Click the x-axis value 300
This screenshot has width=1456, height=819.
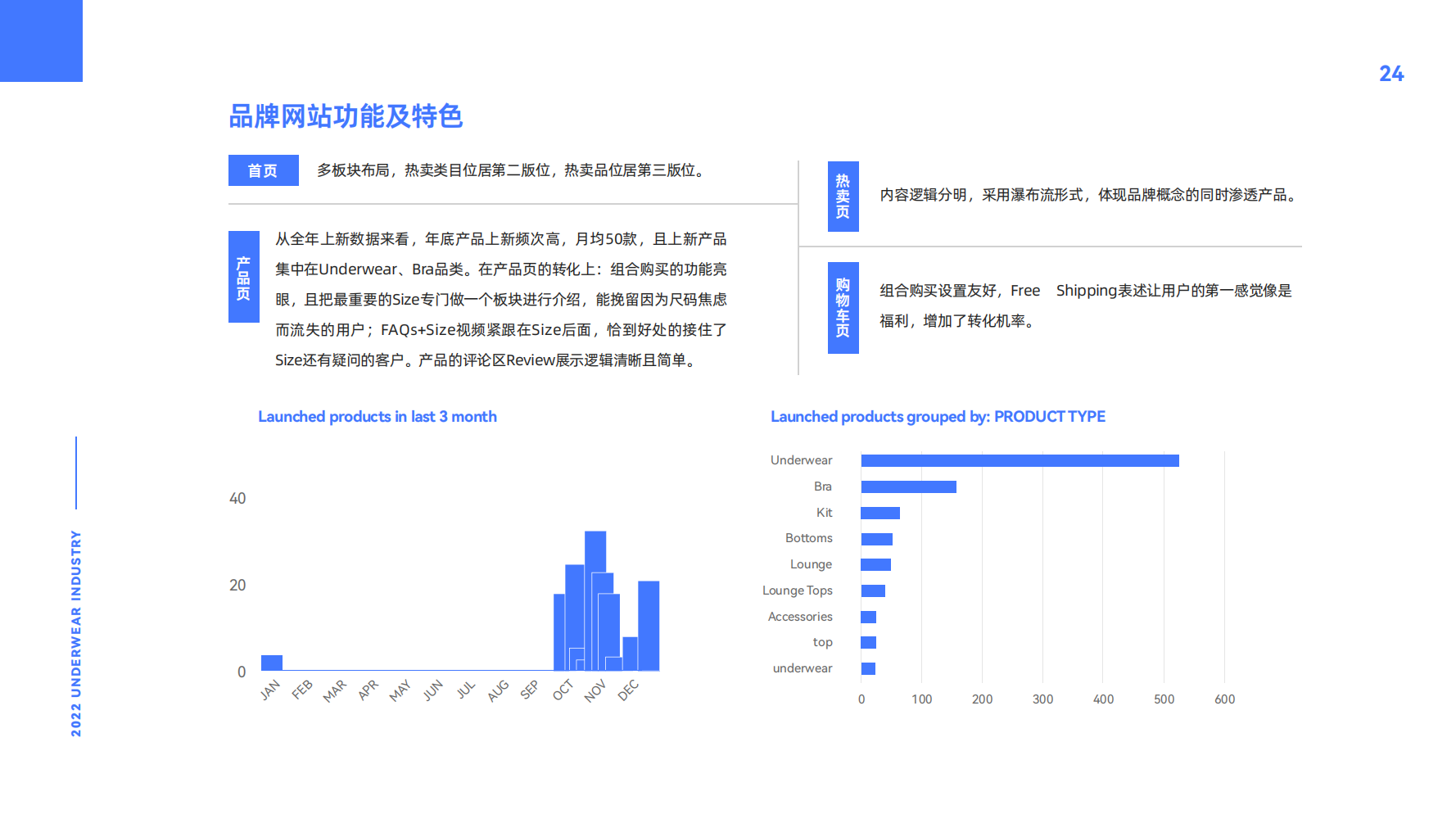[1043, 699]
